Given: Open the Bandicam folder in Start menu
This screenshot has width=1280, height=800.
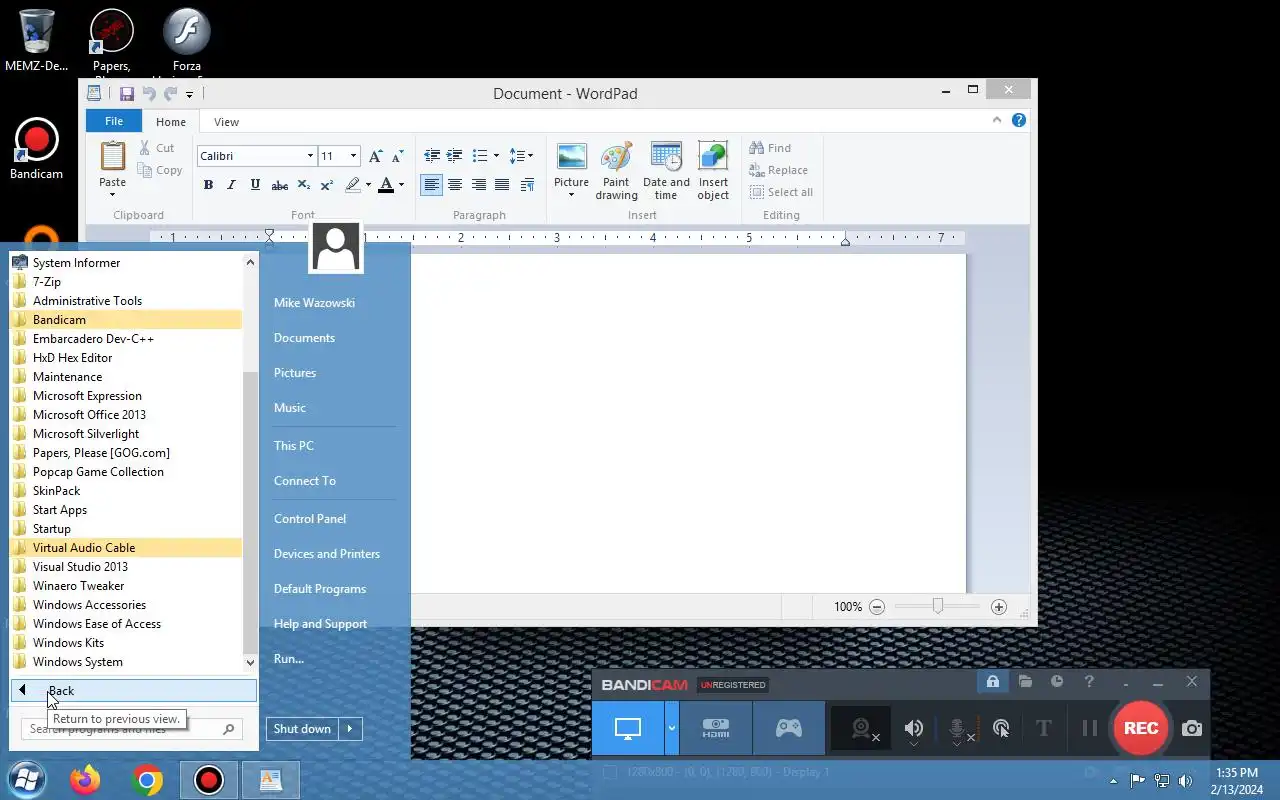Looking at the screenshot, I should point(126,320).
